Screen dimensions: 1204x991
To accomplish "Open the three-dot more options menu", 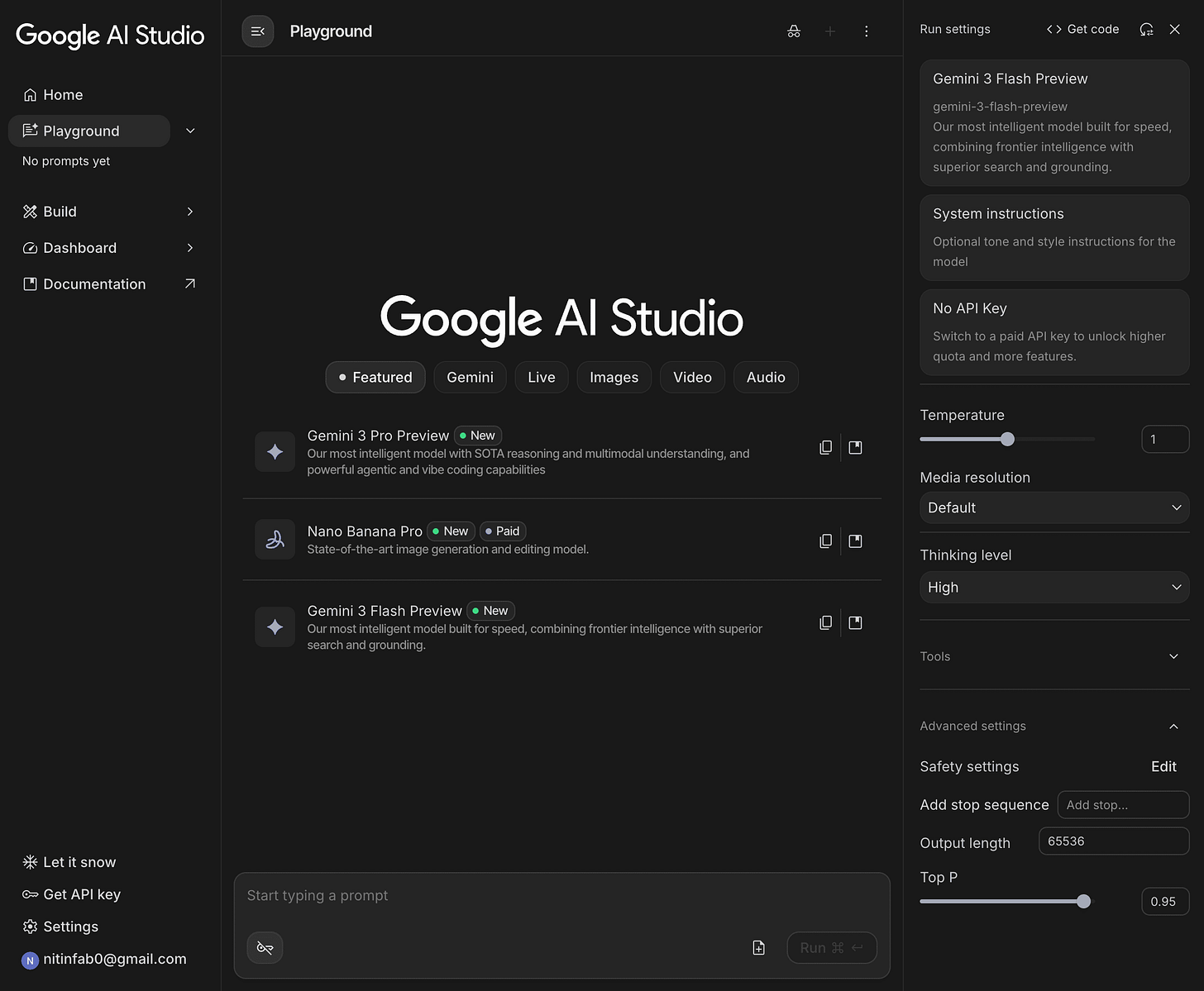I will pos(867,31).
